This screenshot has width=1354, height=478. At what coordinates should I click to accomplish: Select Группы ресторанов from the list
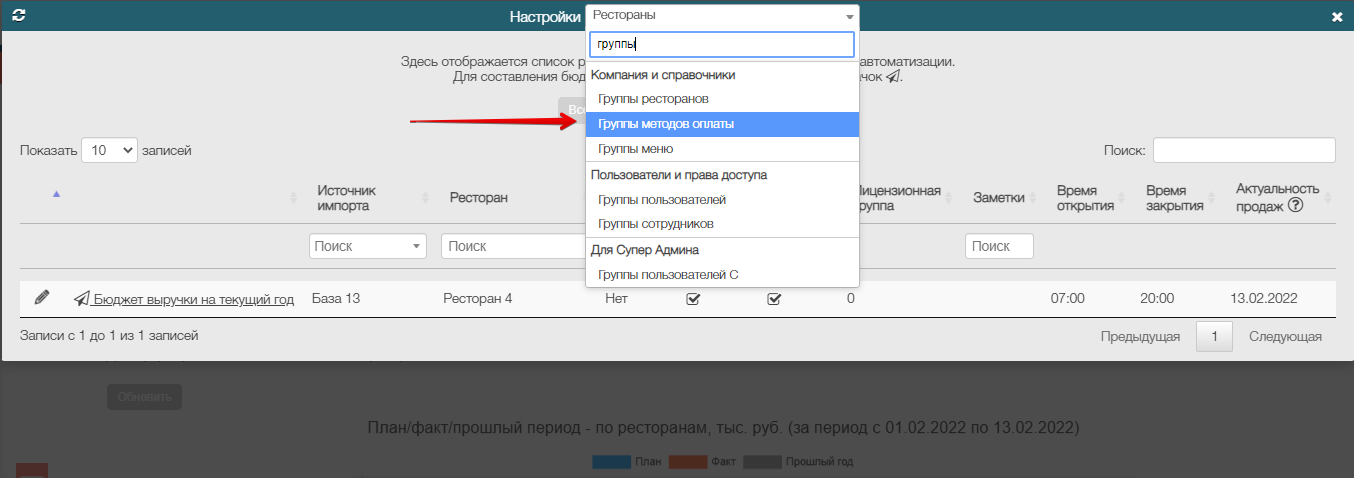point(653,99)
